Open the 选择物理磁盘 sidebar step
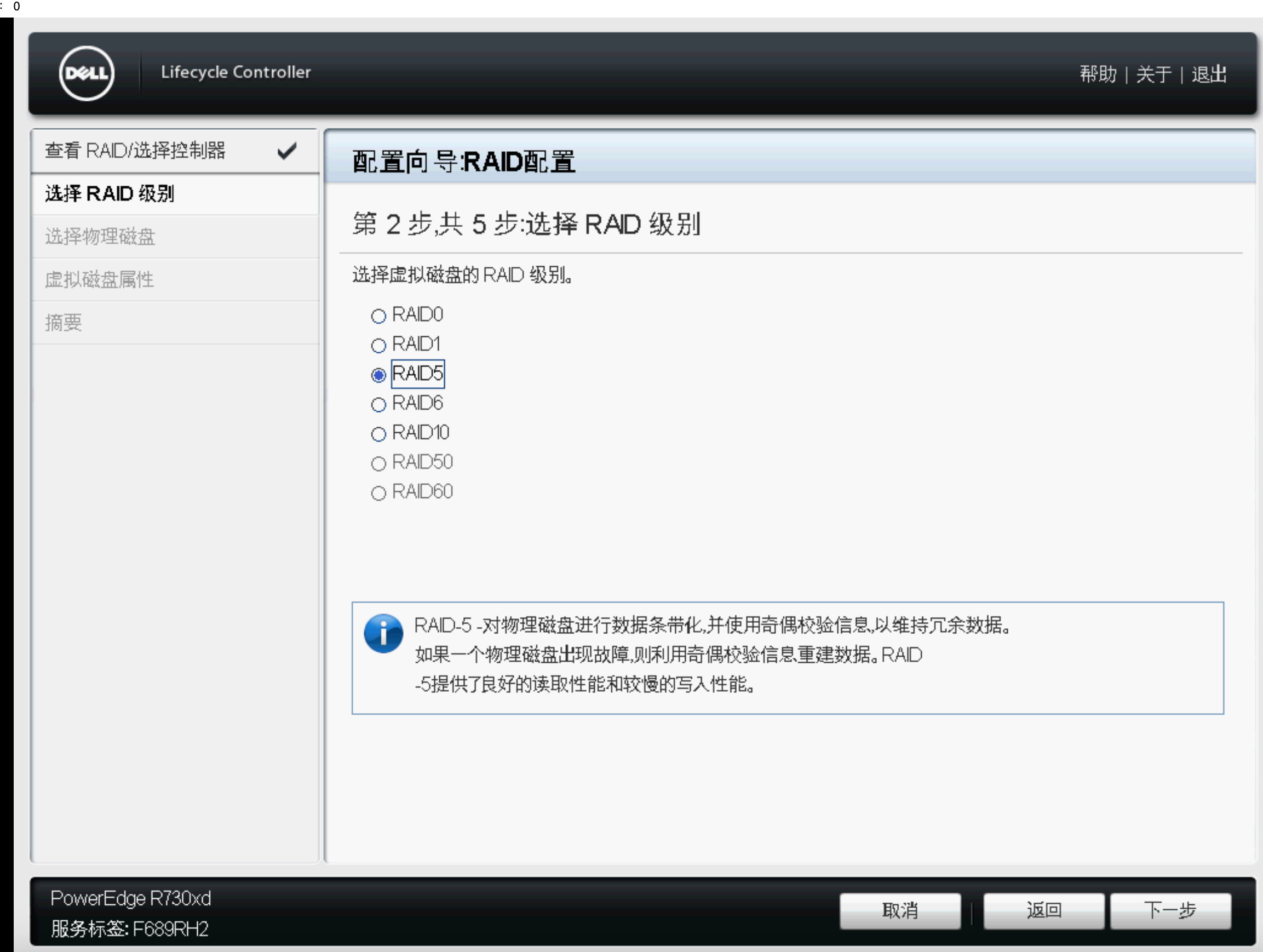The height and width of the screenshot is (952, 1263). pos(100,237)
